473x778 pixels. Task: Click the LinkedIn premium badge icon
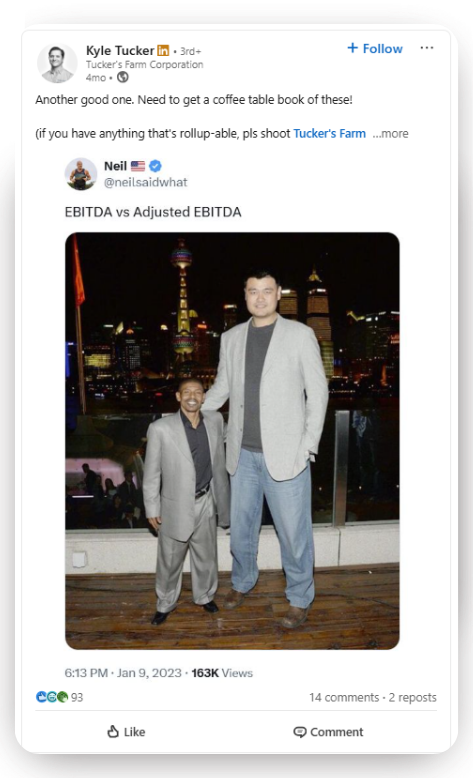pos(163,51)
